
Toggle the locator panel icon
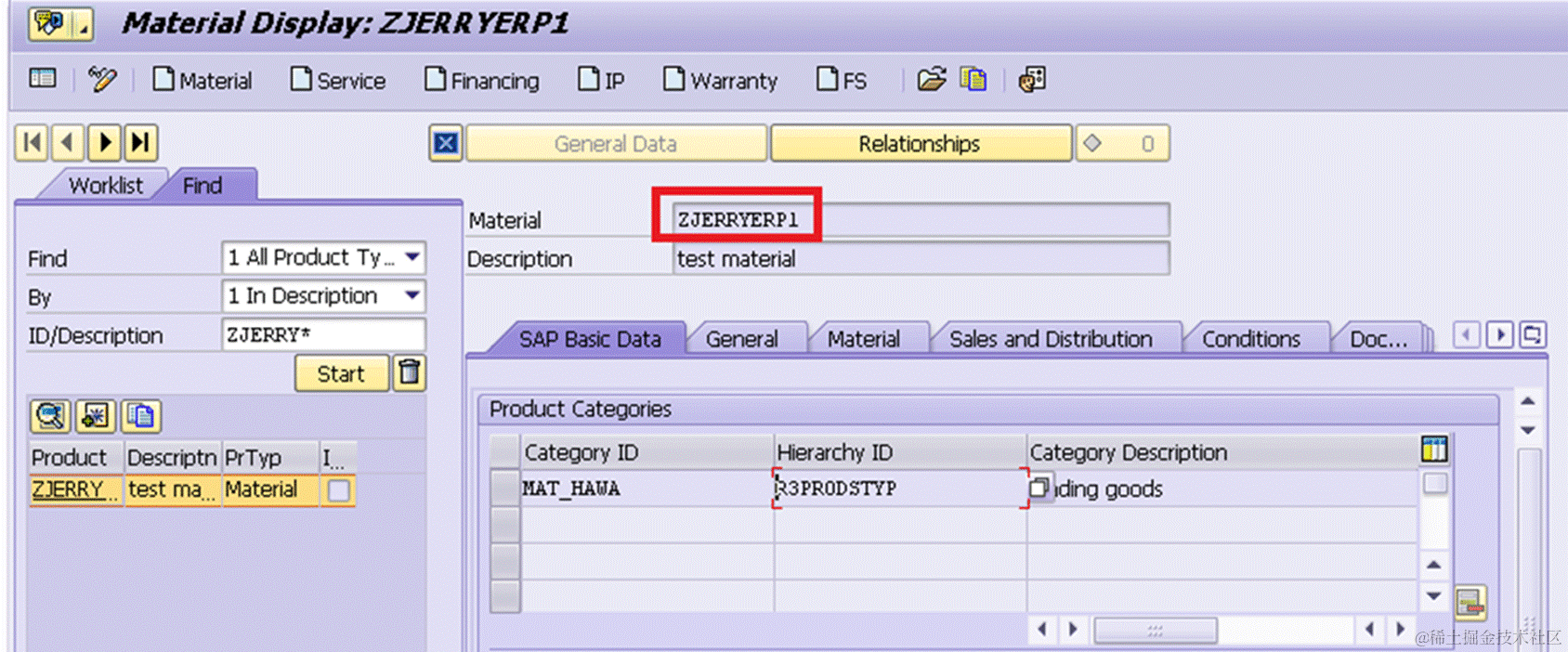coord(43,79)
